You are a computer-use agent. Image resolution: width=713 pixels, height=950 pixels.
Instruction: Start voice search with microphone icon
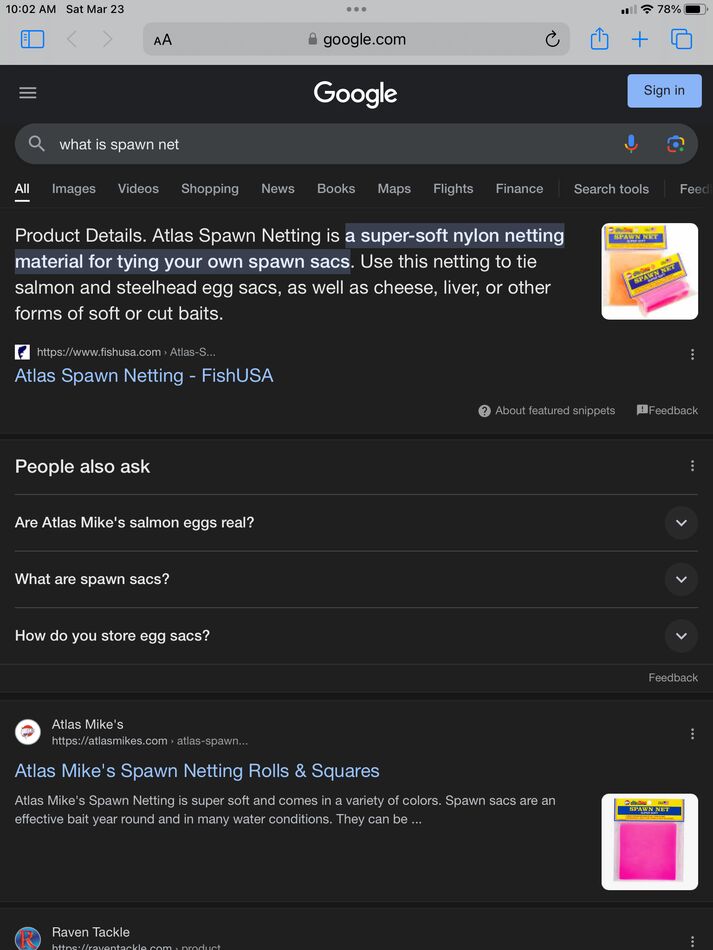tap(631, 144)
